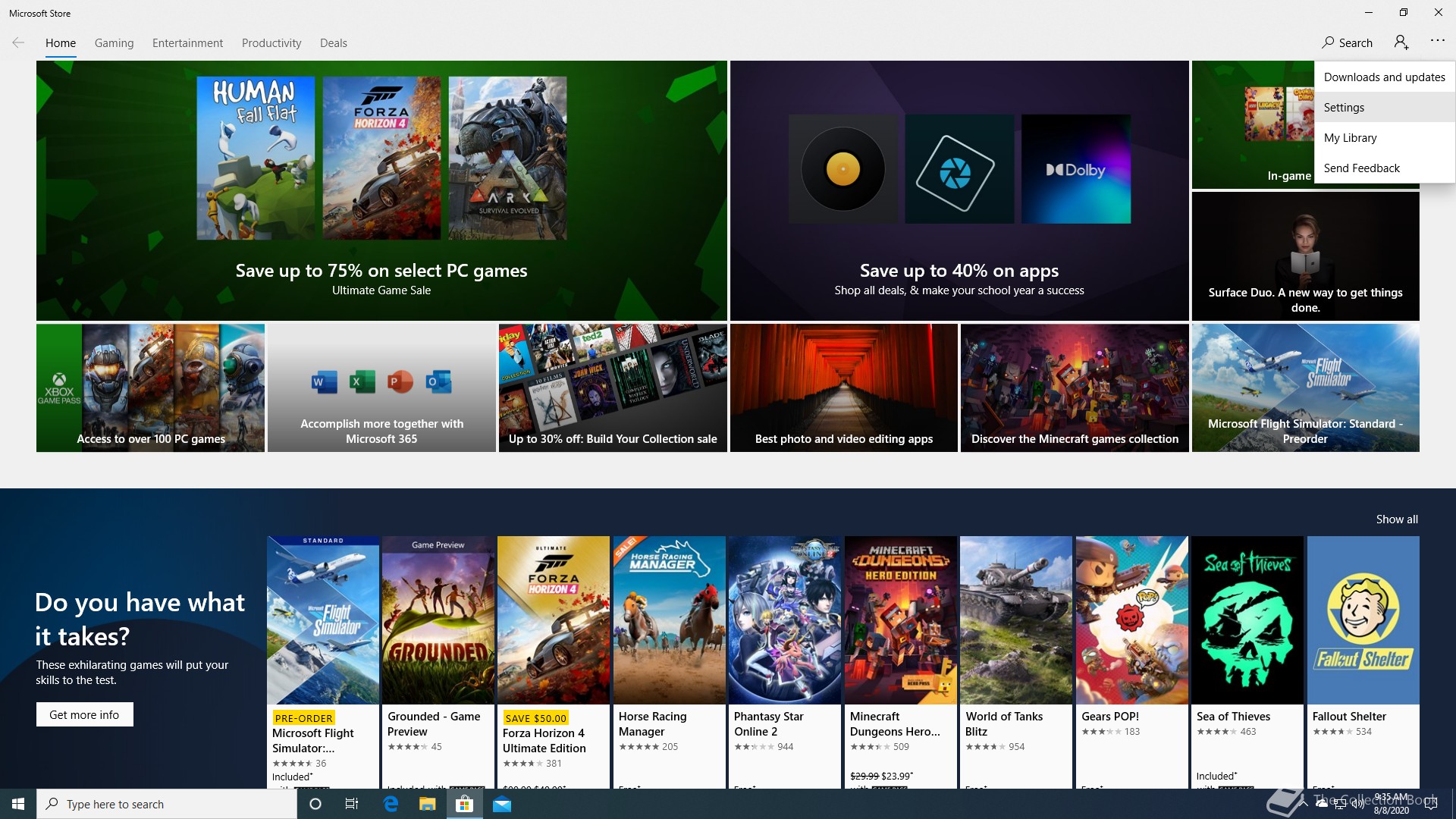Select the Home tab
The image size is (1456, 819).
(61, 43)
